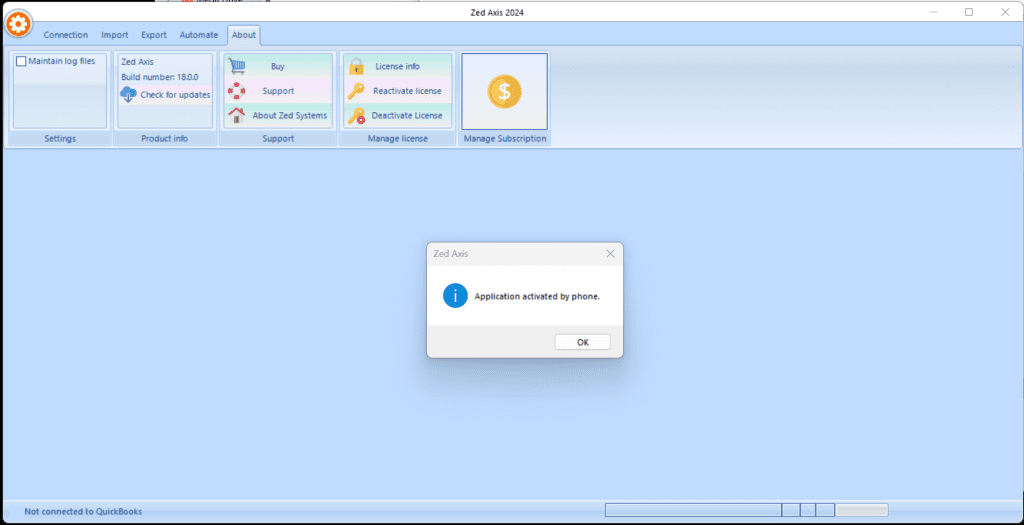Close the Zed Axis dialog with X

(611, 253)
